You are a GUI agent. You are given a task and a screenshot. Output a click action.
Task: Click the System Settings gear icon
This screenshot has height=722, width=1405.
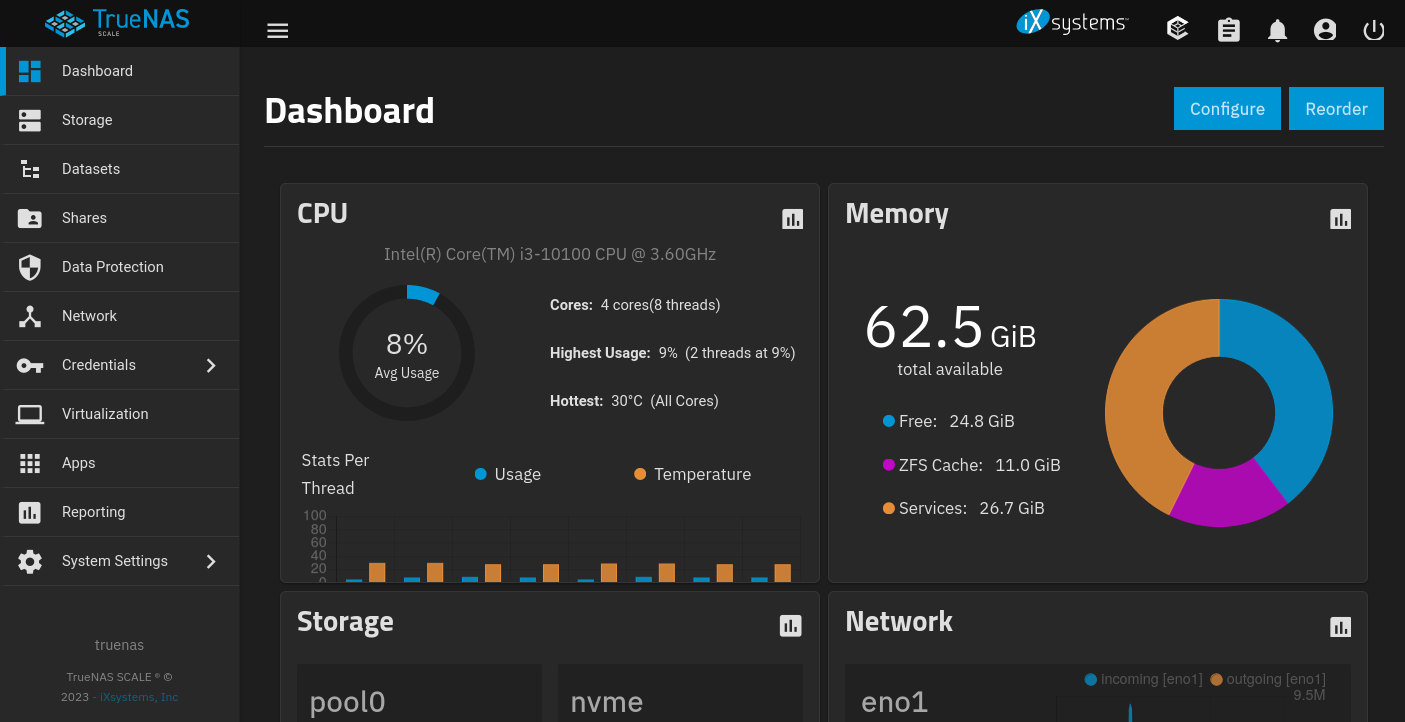[30, 561]
